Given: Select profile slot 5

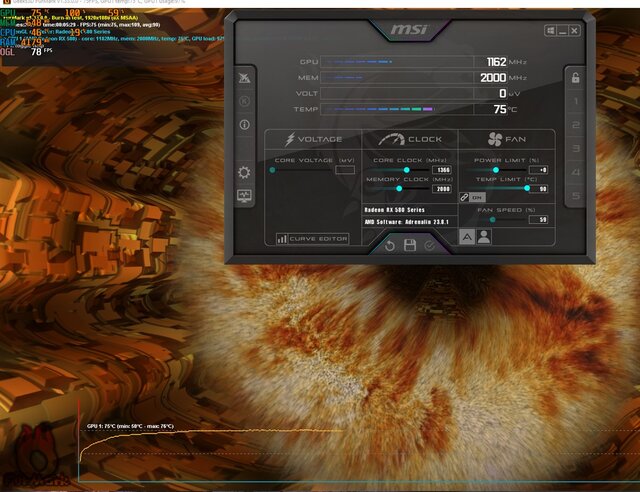Looking at the screenshot, I should coord(574,195).
